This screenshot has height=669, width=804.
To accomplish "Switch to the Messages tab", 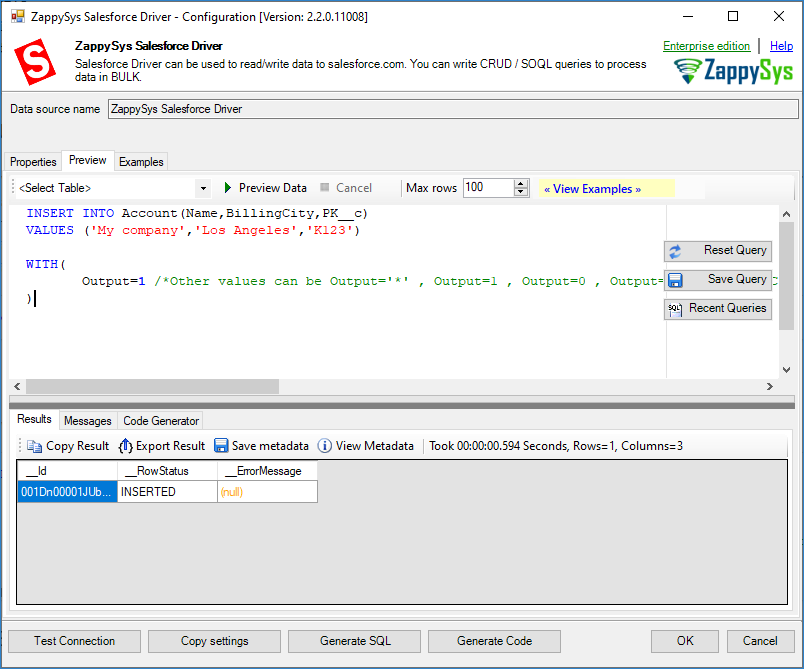I will coord(87,421).
